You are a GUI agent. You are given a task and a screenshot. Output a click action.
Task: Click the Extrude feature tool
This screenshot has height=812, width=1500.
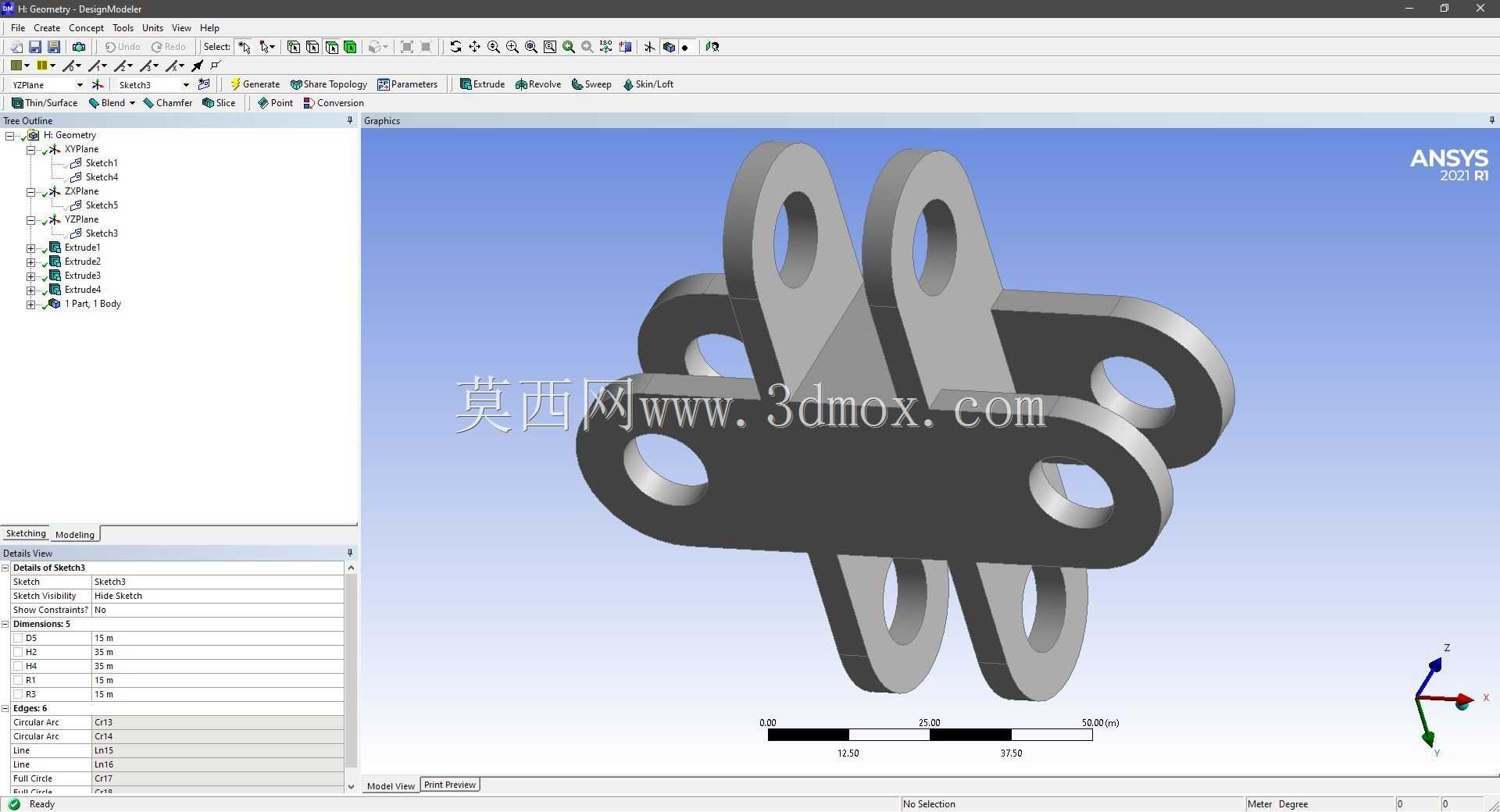click(482, 84)
